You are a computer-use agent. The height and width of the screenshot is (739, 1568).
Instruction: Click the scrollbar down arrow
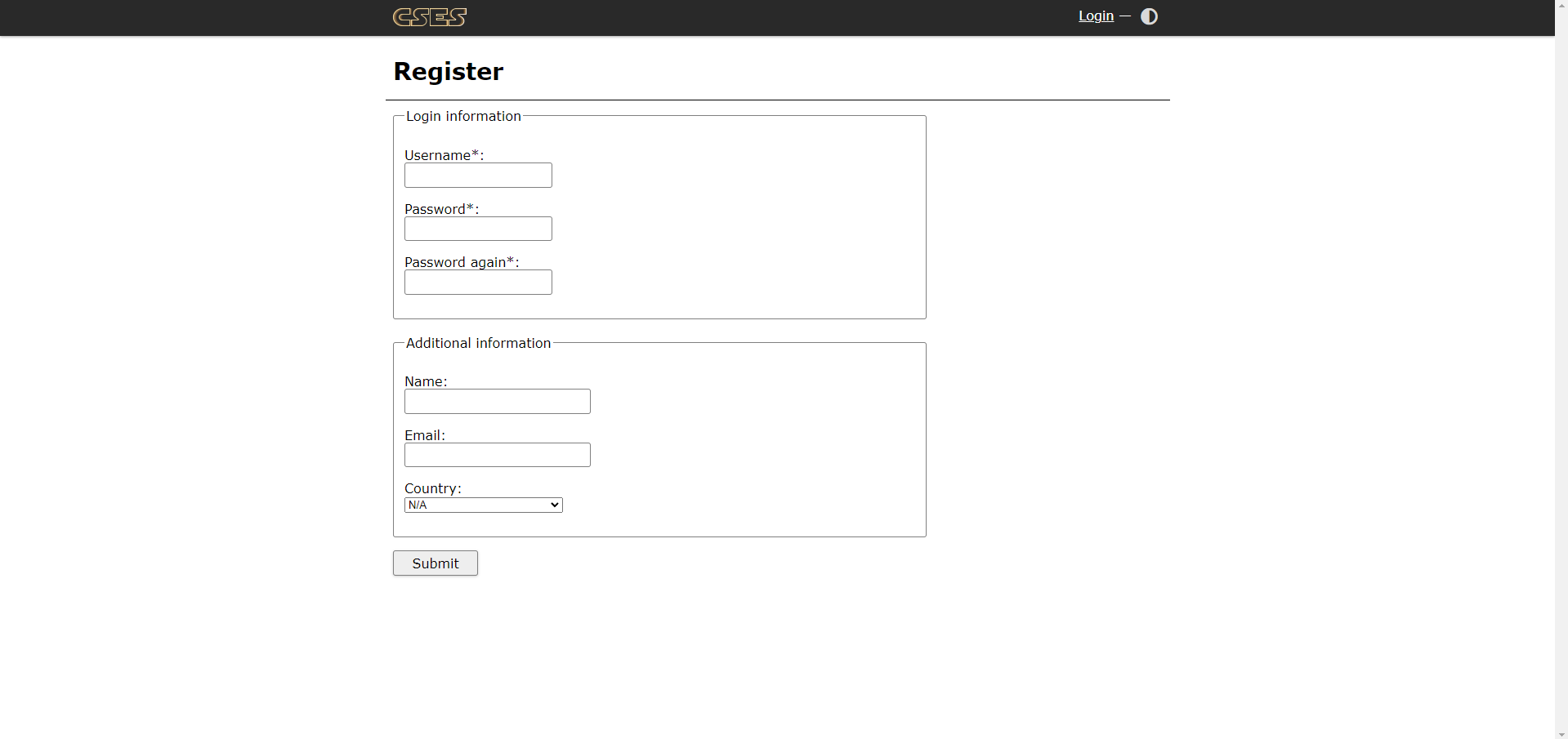pos(1561,732)
